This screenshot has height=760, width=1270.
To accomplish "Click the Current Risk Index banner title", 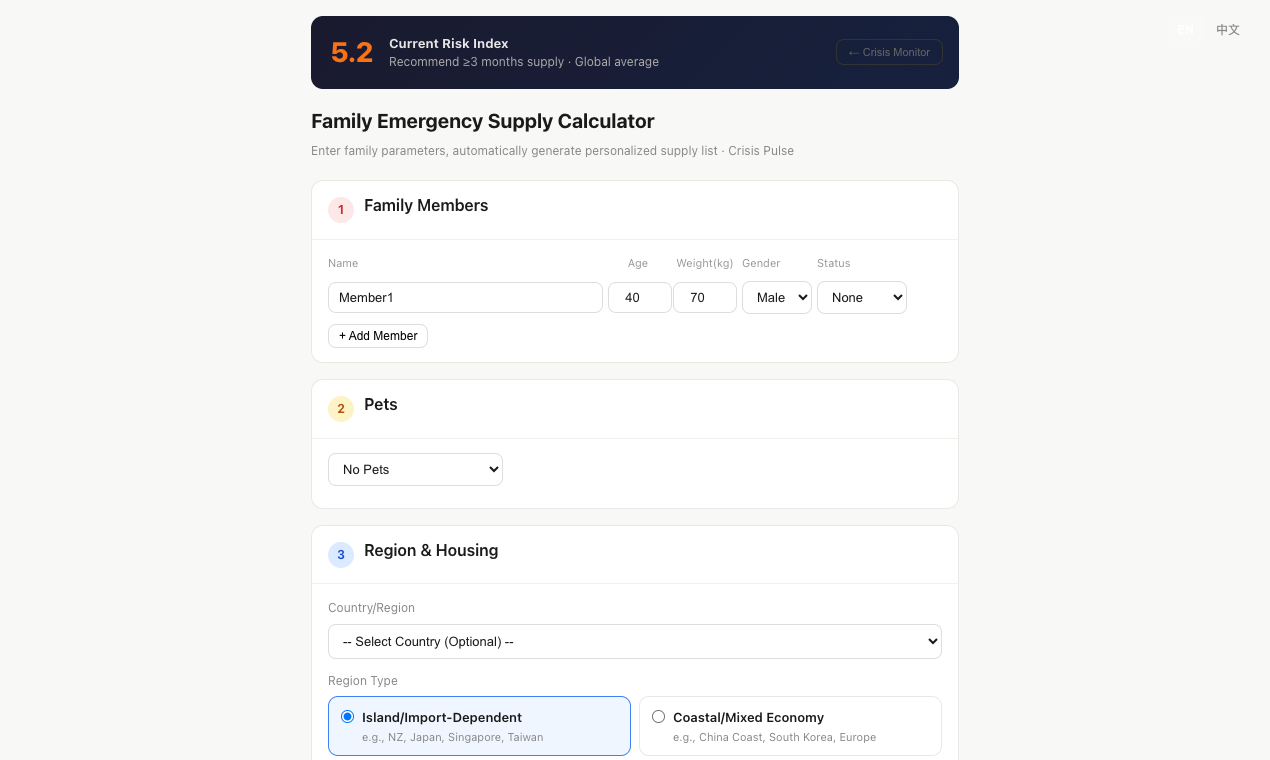I will click(x=449, y=44).
